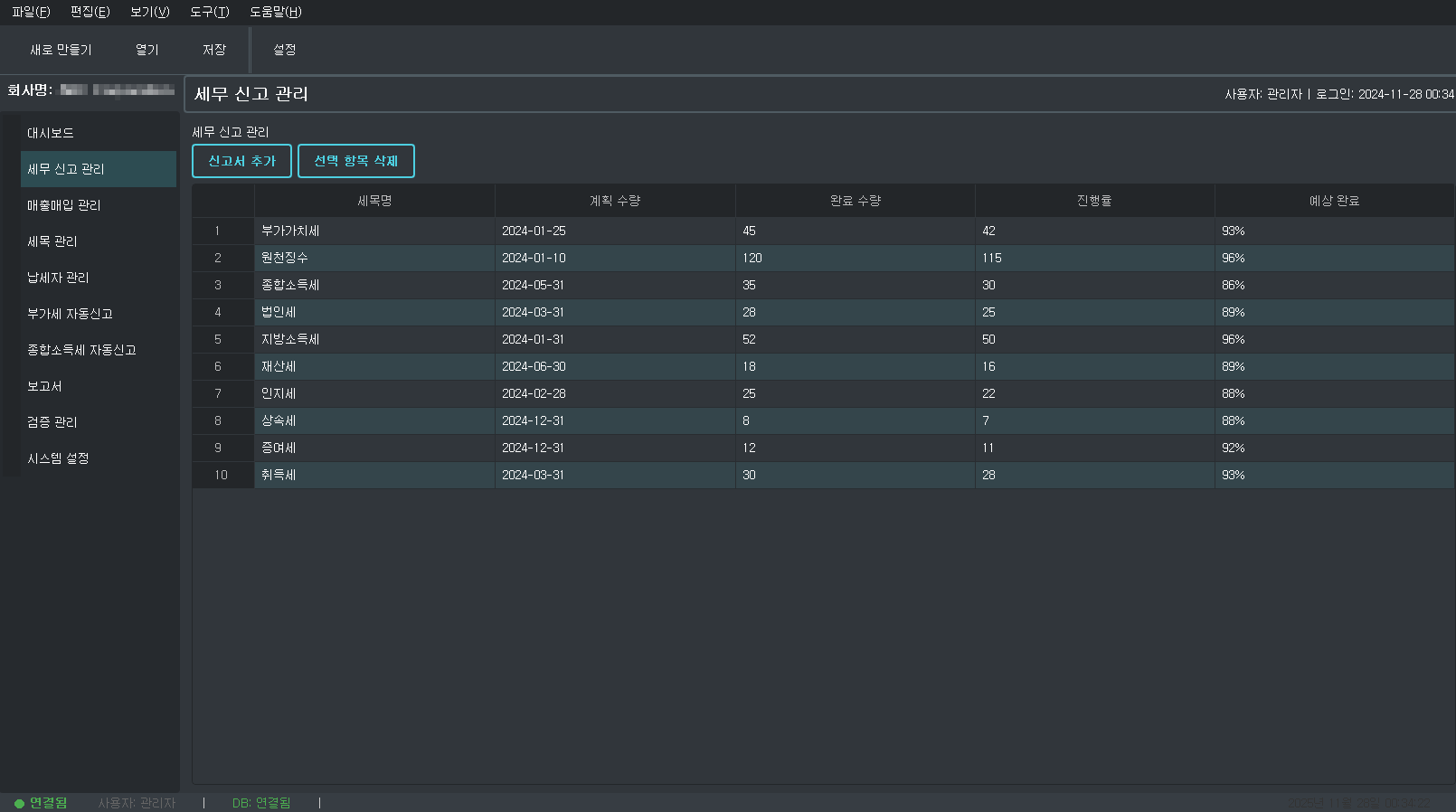1456x812 pixels.
Task: Click the 선택 항목 삭제 button
Action: point(355,161)
